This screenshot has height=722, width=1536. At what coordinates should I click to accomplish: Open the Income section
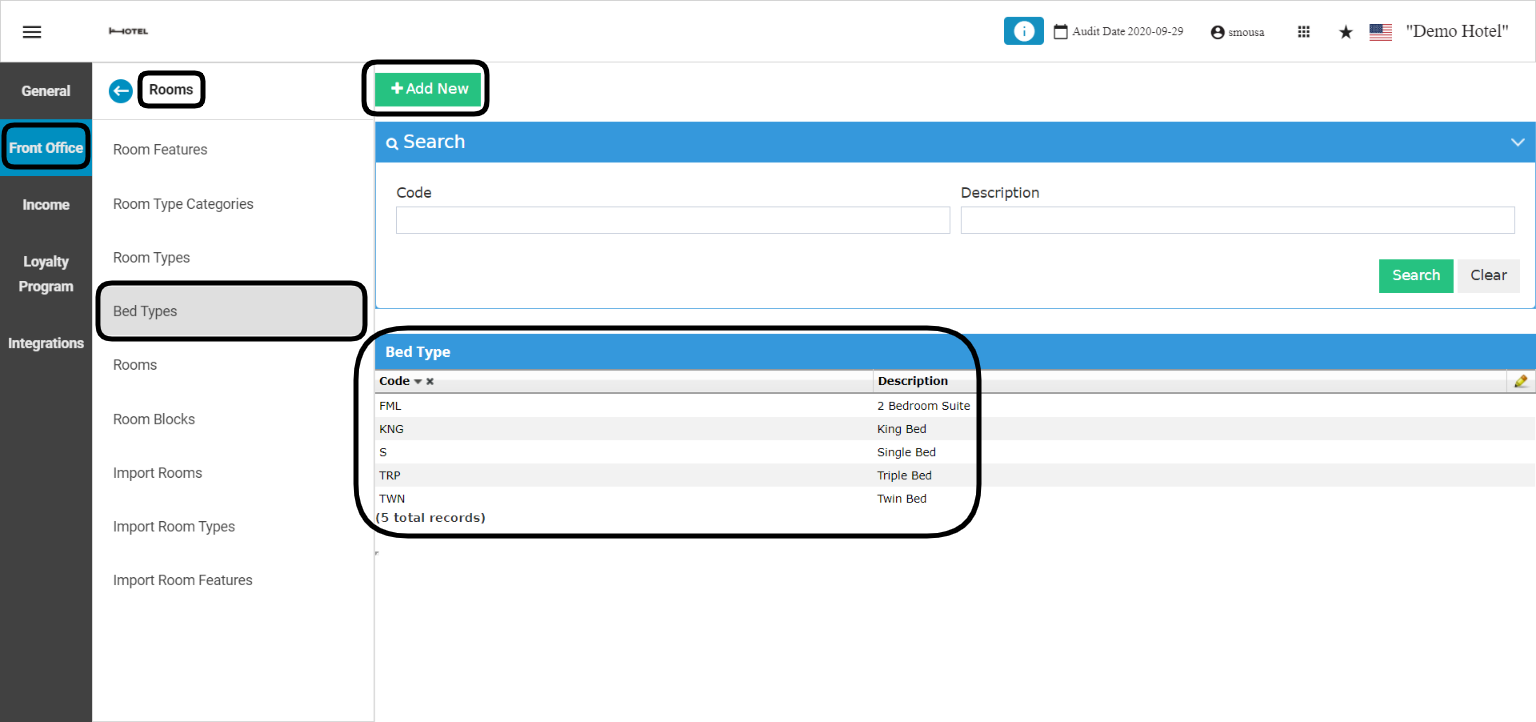[46, 205]
